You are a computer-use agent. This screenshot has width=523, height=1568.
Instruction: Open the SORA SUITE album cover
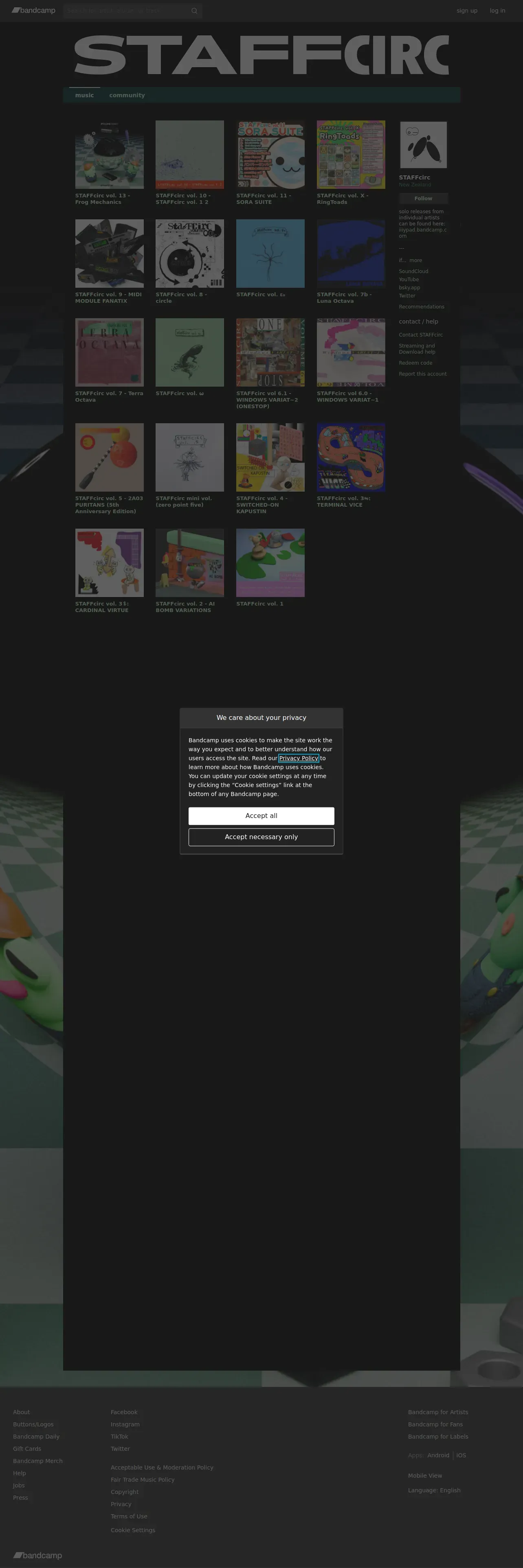point(270,155)
